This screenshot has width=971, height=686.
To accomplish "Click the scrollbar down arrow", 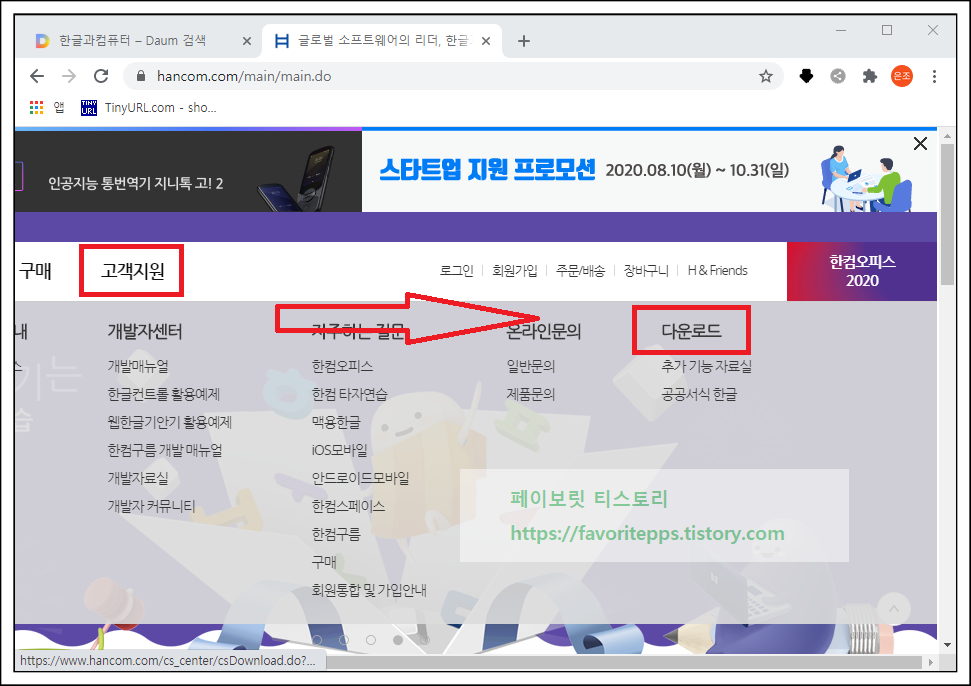I will [947, 645].
